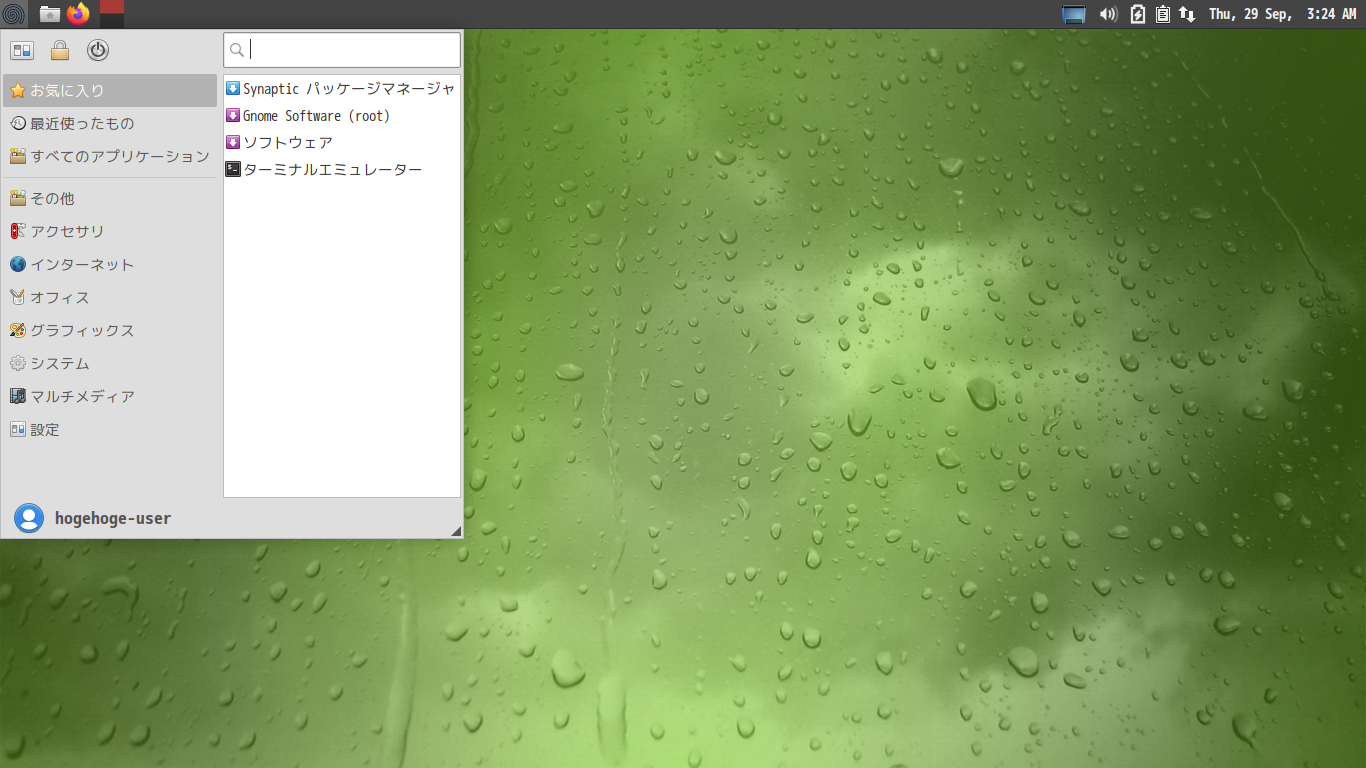Open the 最近使ったもの recently used category
Image resolution: width=1366 pixels, height=768 pixels.
coord(110,123)
